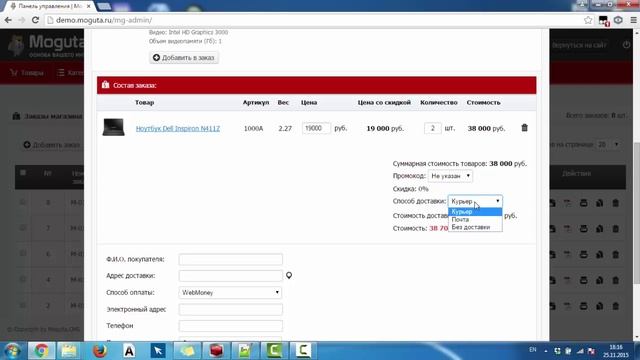This screenshot has width=640, height=360.
Task: Click the Moguta logo in page header
Action: pos(46,46)
